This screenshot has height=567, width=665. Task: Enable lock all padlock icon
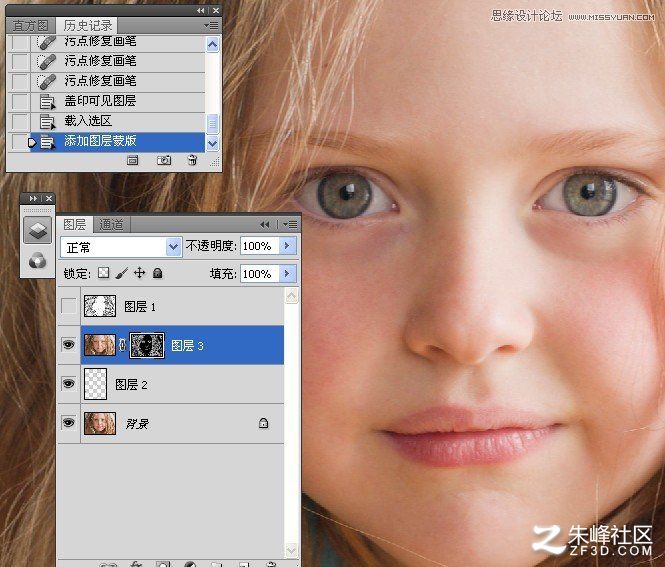coord(157,273)
